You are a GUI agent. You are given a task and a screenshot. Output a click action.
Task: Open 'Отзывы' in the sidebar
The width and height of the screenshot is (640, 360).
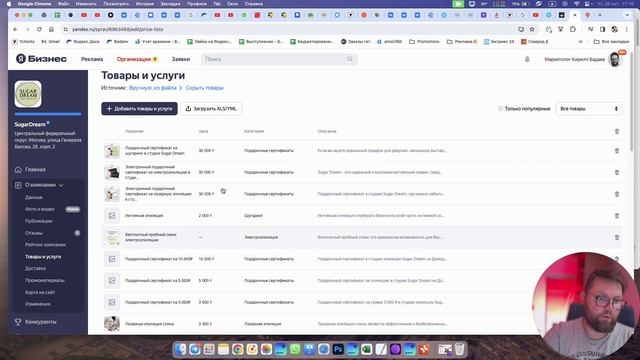click(x=34, y=233)
